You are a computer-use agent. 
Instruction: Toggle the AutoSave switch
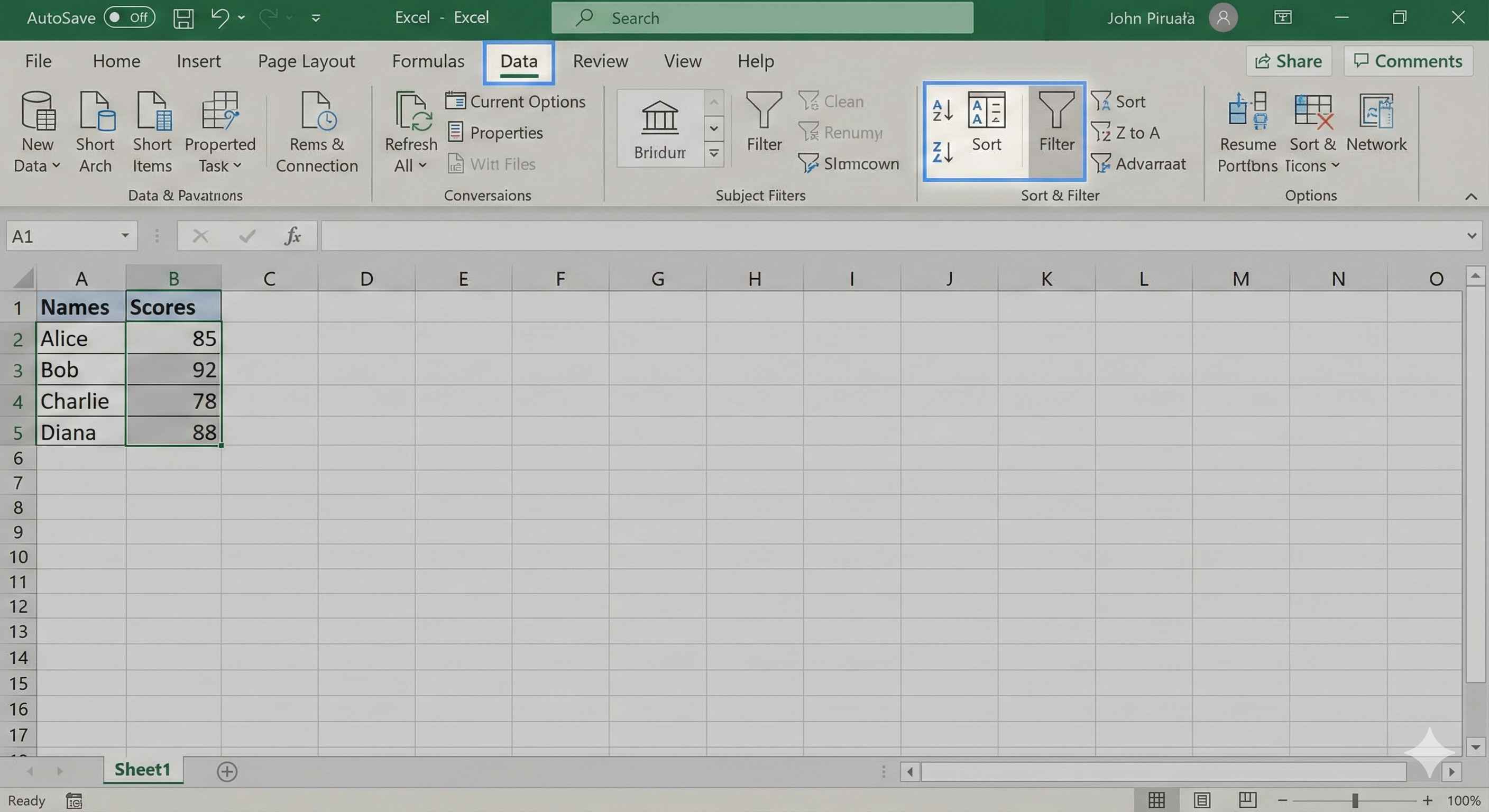[130, 17]
